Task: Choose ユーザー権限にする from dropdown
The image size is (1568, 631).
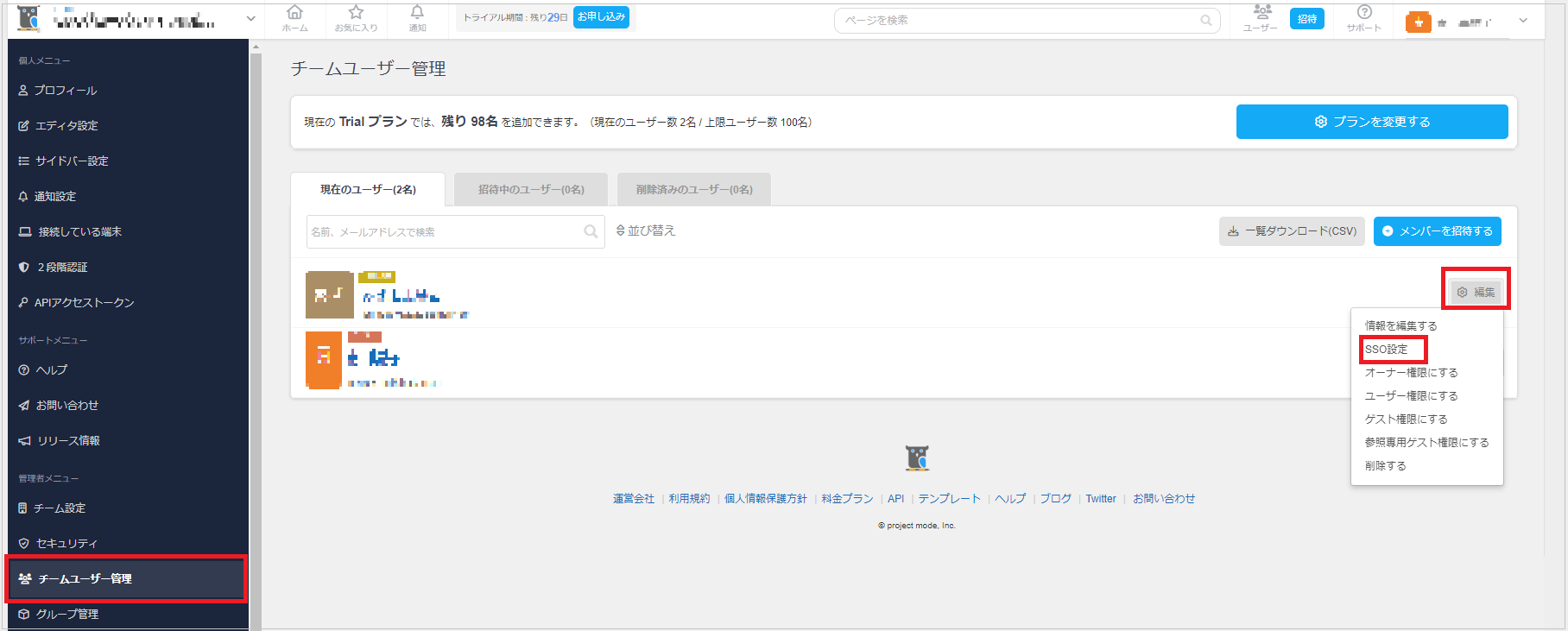Action: (x=1411, y=395)
